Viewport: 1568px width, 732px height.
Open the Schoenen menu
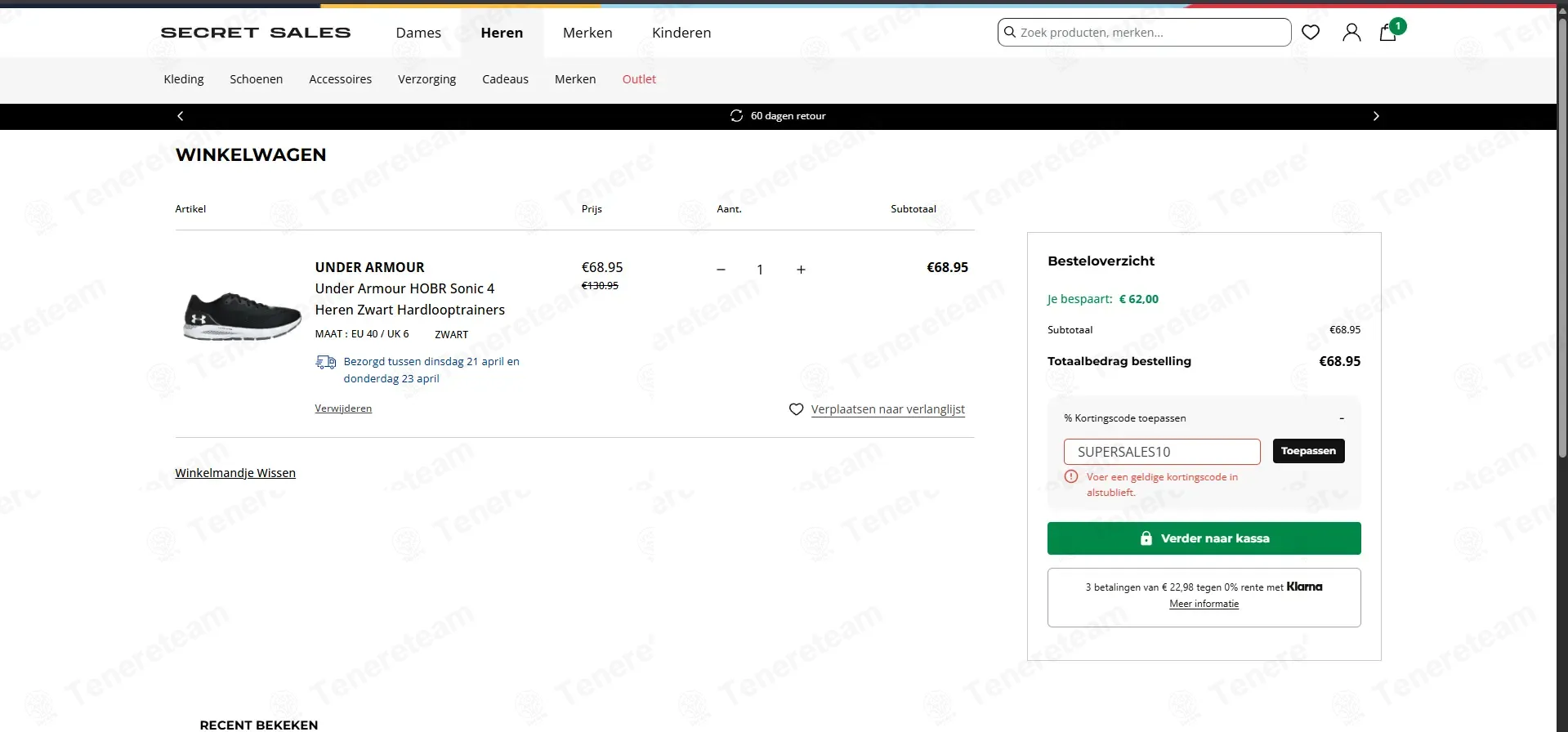(x=257, y=79)
